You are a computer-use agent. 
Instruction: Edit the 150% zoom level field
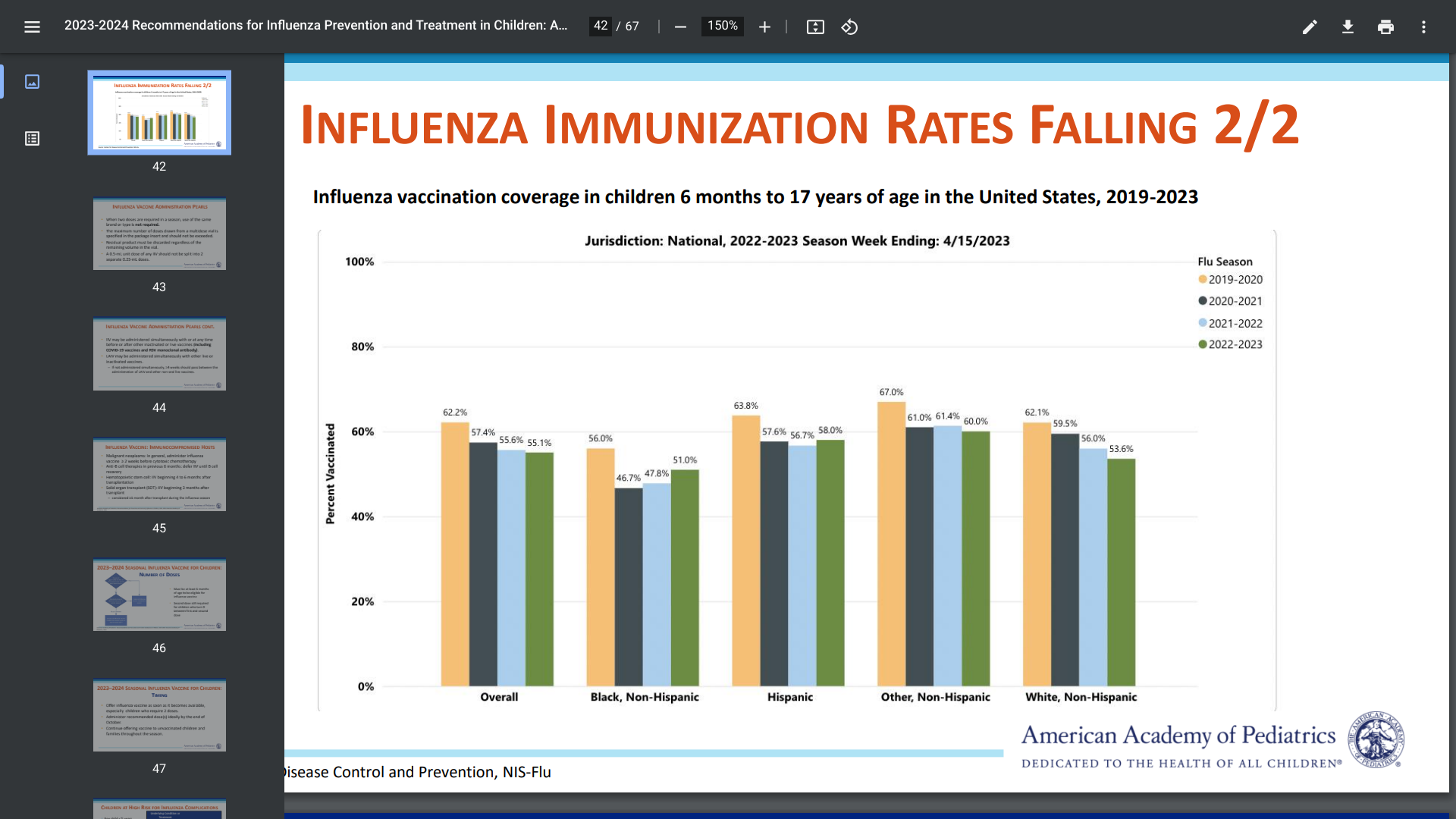pyautogui.click(x=722, y=26)
